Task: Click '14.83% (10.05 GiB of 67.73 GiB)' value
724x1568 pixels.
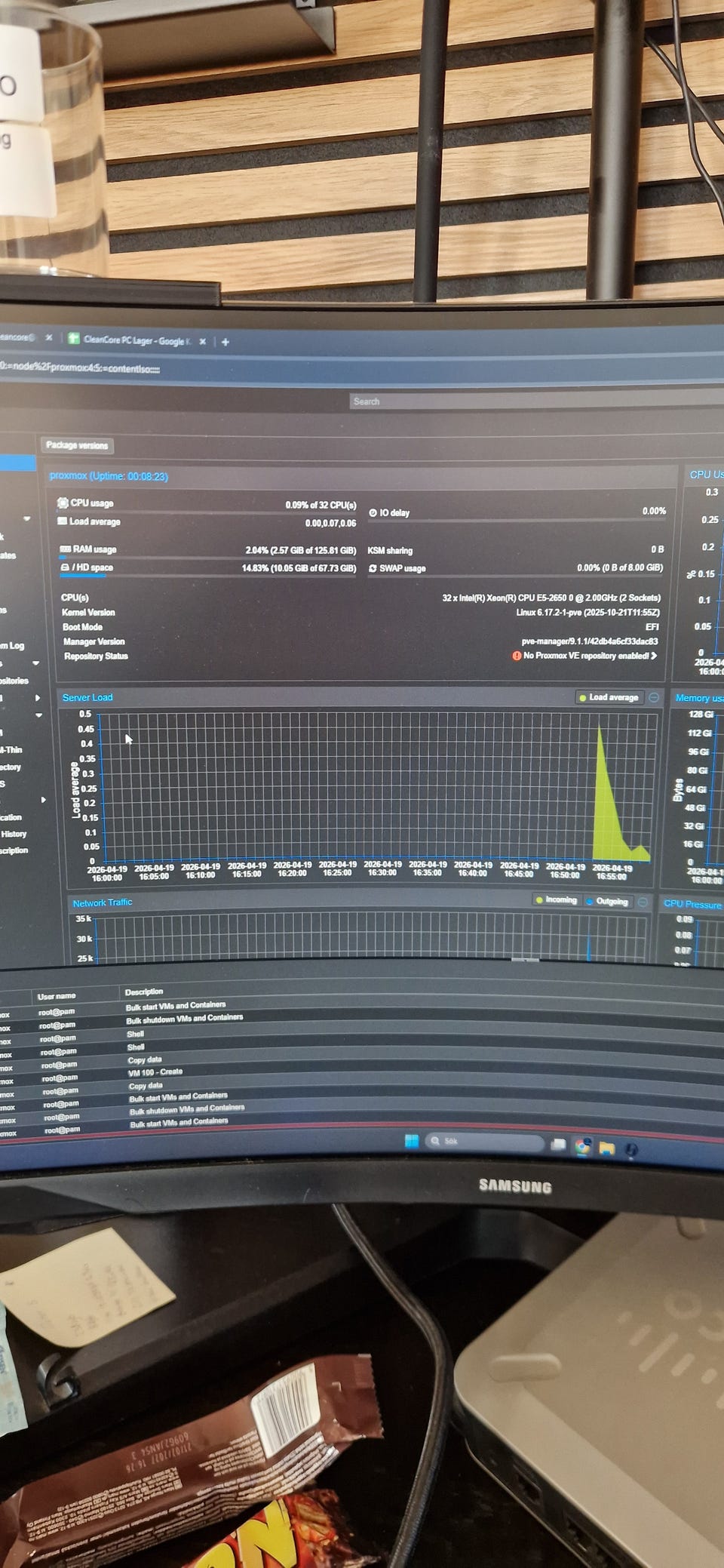Action: [299, 568]
